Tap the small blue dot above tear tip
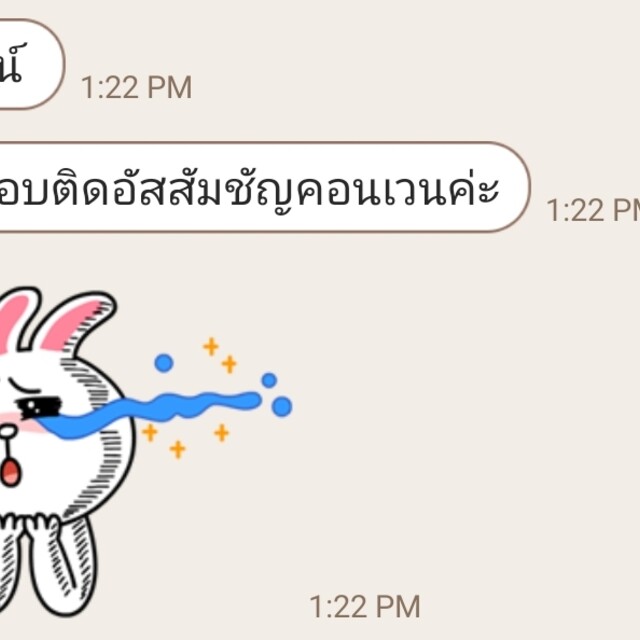Screen dimensions: 640x640 pyautogui.click(x=269, y=380)
